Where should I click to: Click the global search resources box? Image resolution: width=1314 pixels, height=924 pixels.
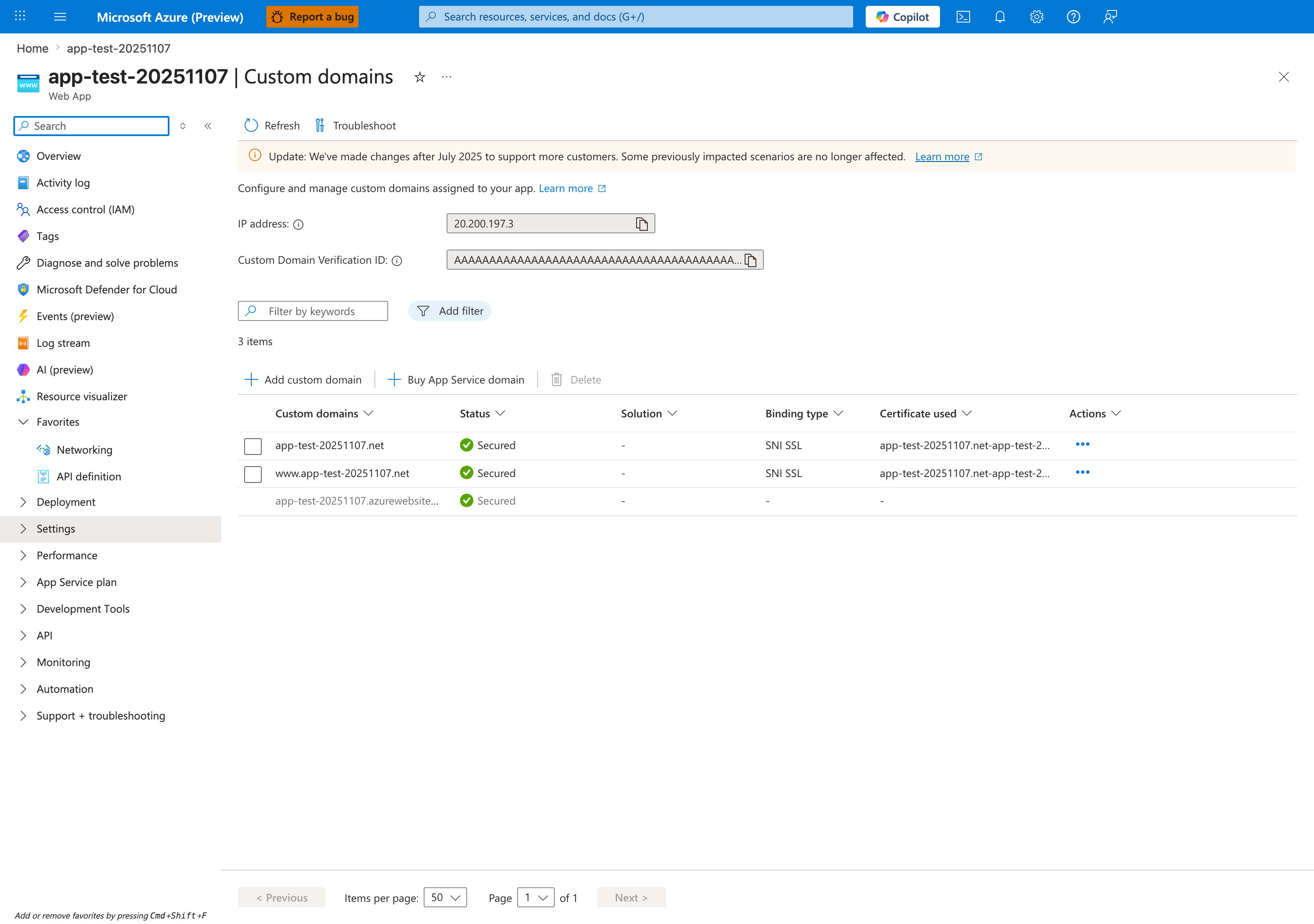pyautogui.click(x=635, y=17)
